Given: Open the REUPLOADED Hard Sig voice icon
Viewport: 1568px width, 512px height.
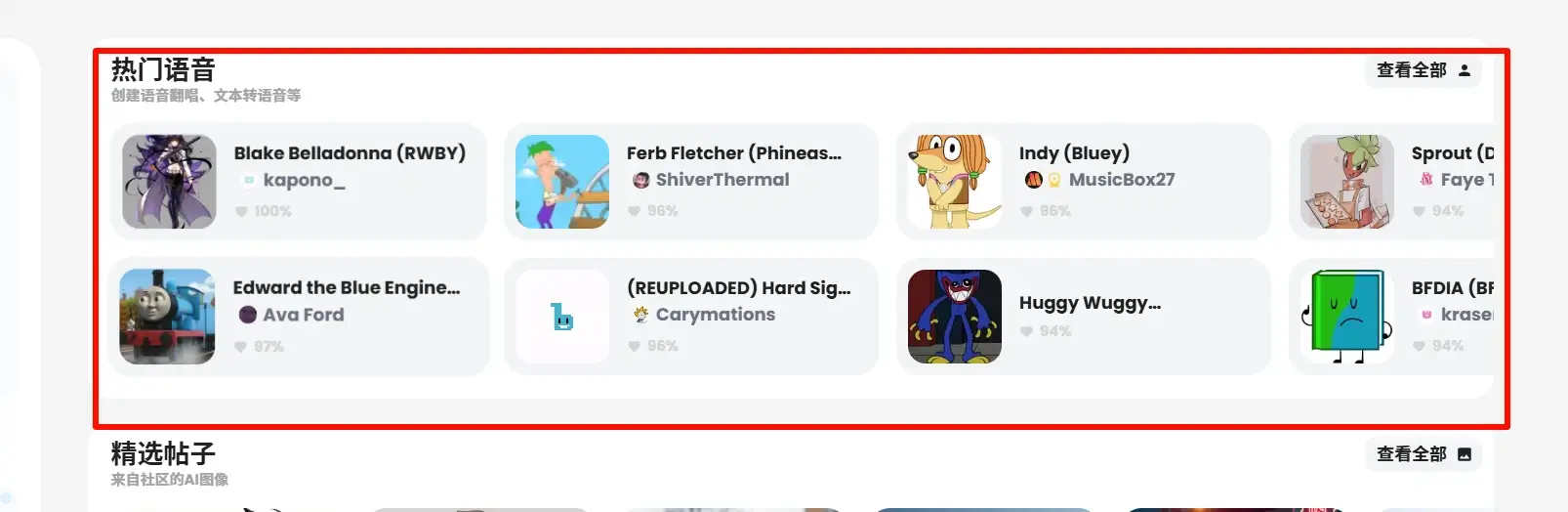Looking at the screenshot, I should click(x=562, y=317).
